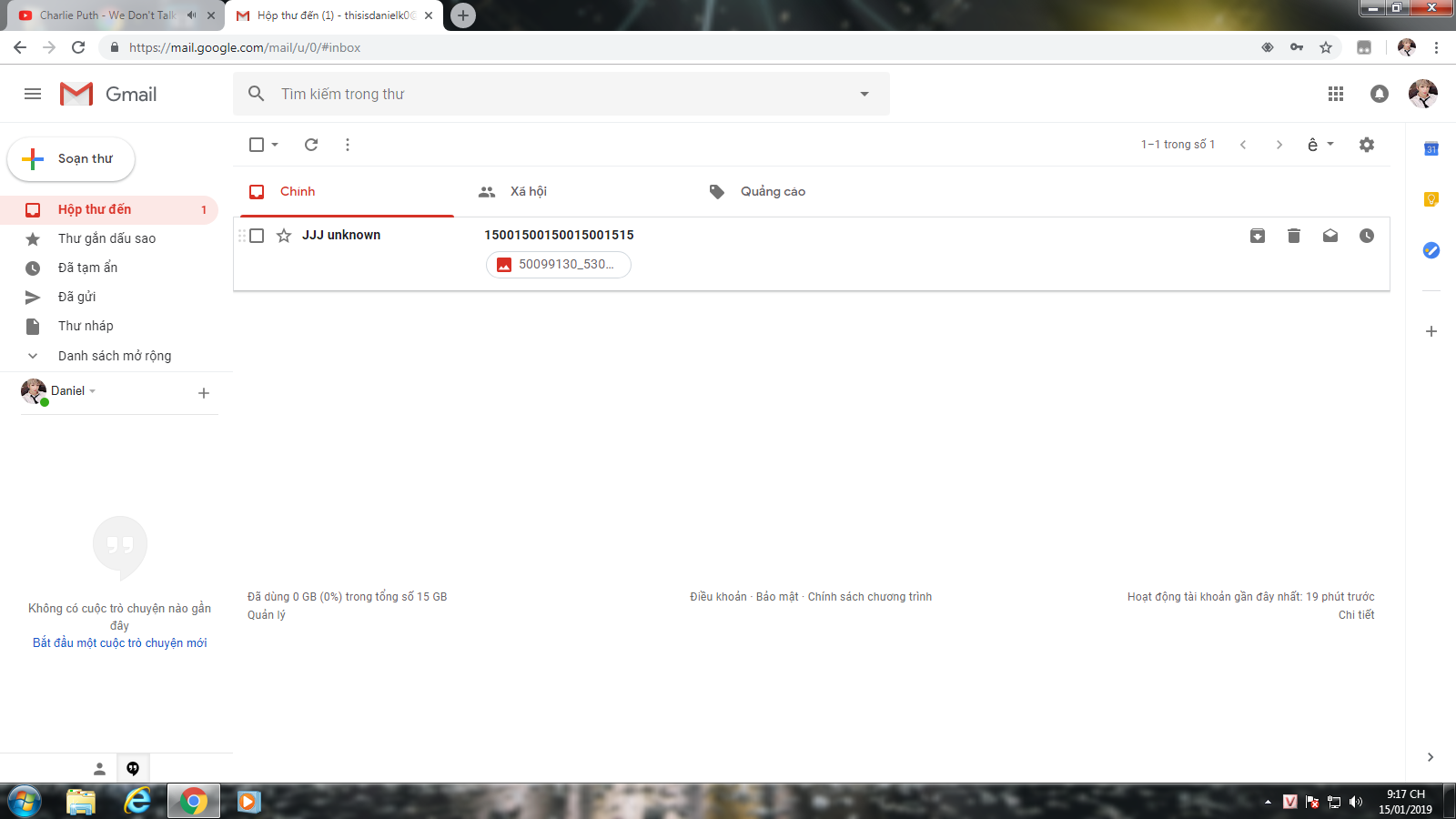
Task: Open Google notifications bell
Action: click(x=1380, y=94)
